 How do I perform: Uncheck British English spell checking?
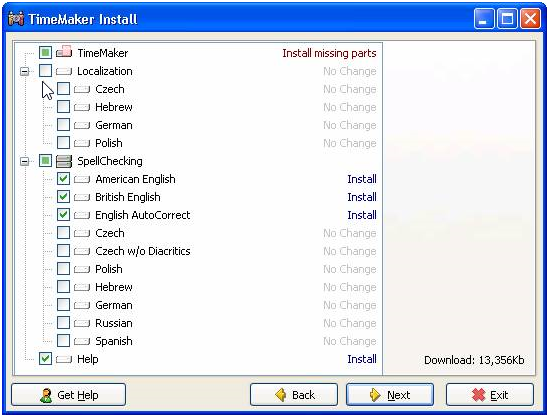pos(63,197)
